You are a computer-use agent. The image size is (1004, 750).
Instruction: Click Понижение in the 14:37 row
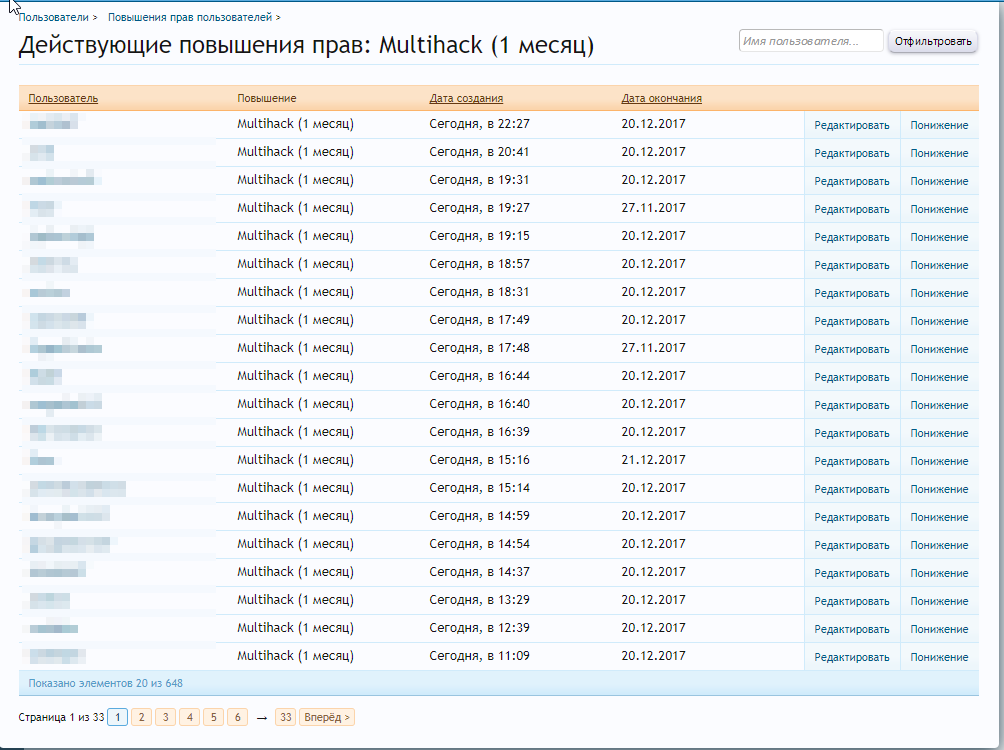click(939, 573)
